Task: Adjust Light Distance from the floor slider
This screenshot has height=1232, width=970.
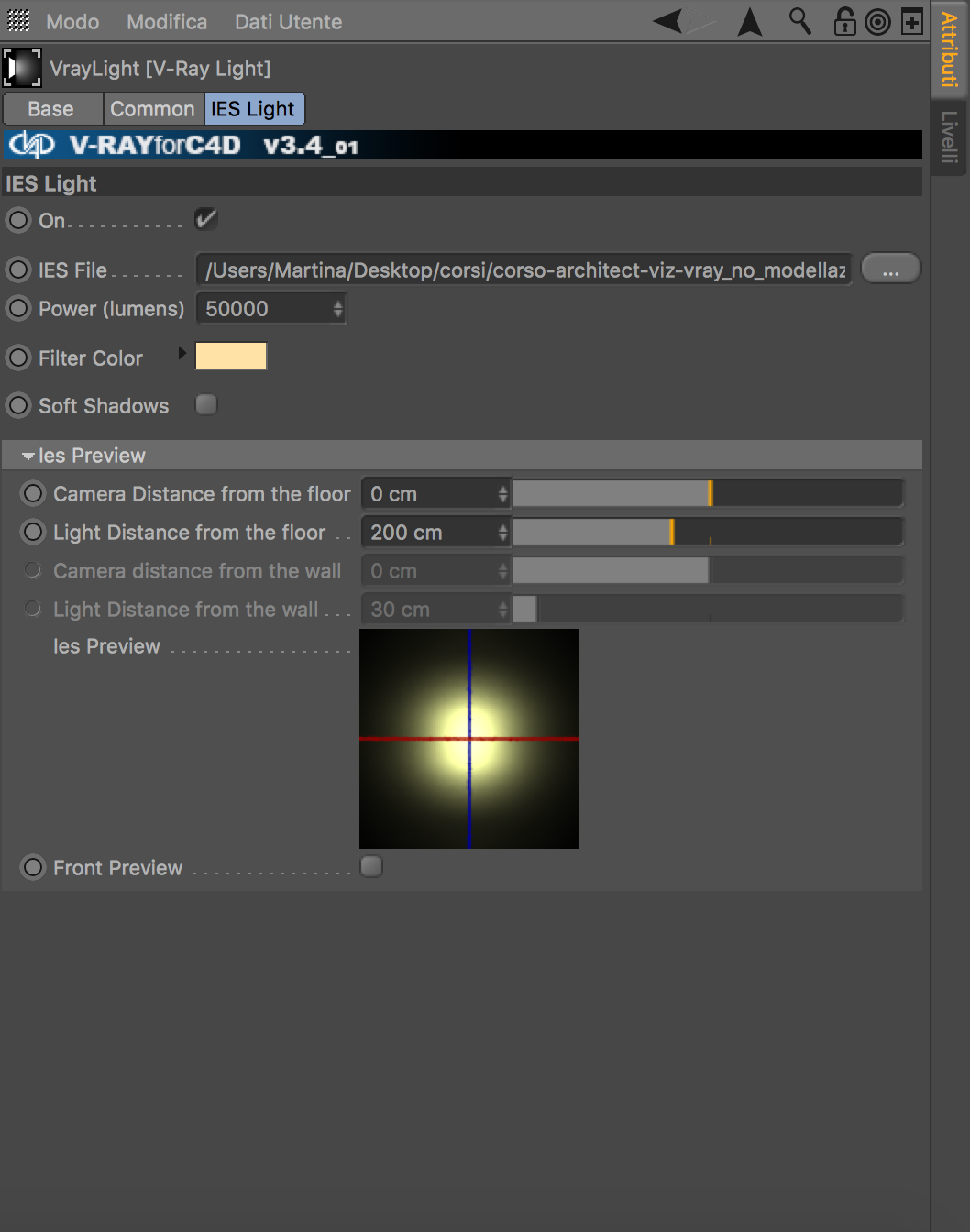Action: coord(708,532)
